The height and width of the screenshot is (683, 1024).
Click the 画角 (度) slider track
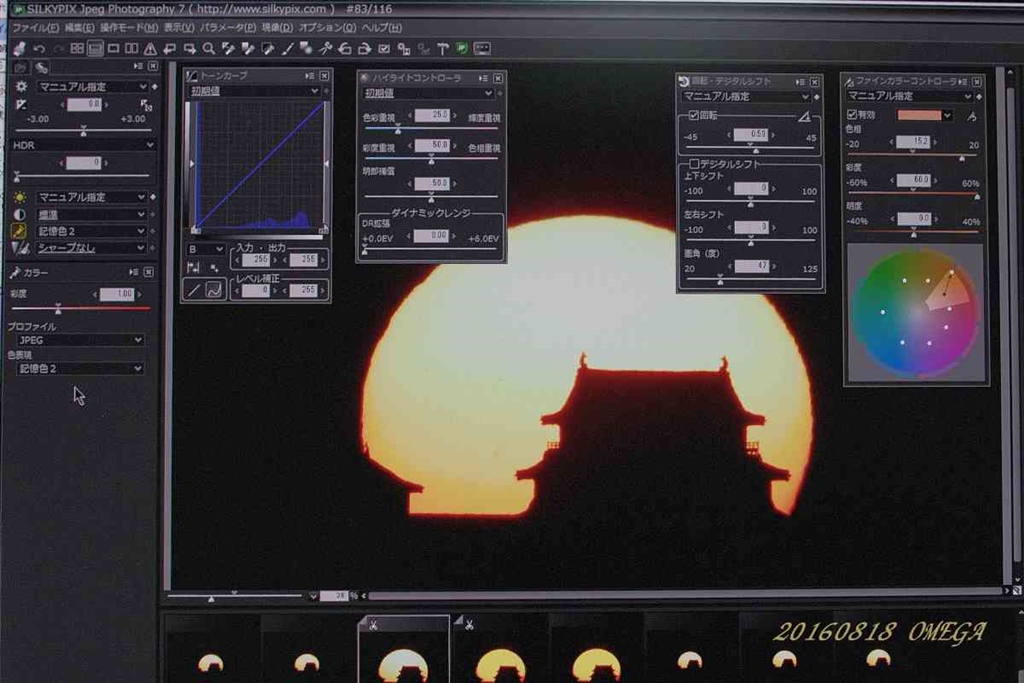coord(750,279)
